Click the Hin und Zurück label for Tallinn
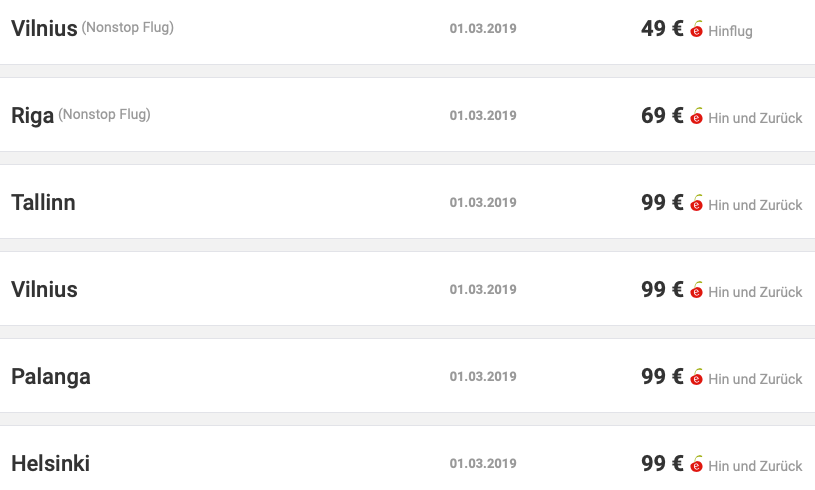This screenshot has width=815, height=490. click(755, 205)
